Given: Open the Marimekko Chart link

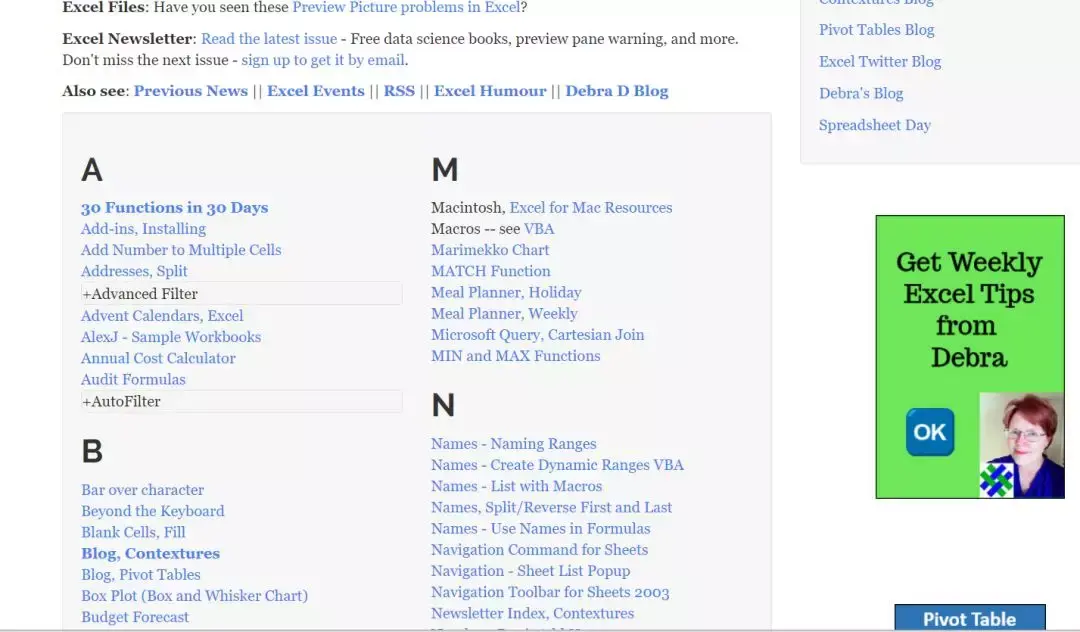Looking at the screenshot, I should click(x=490, y=250).
